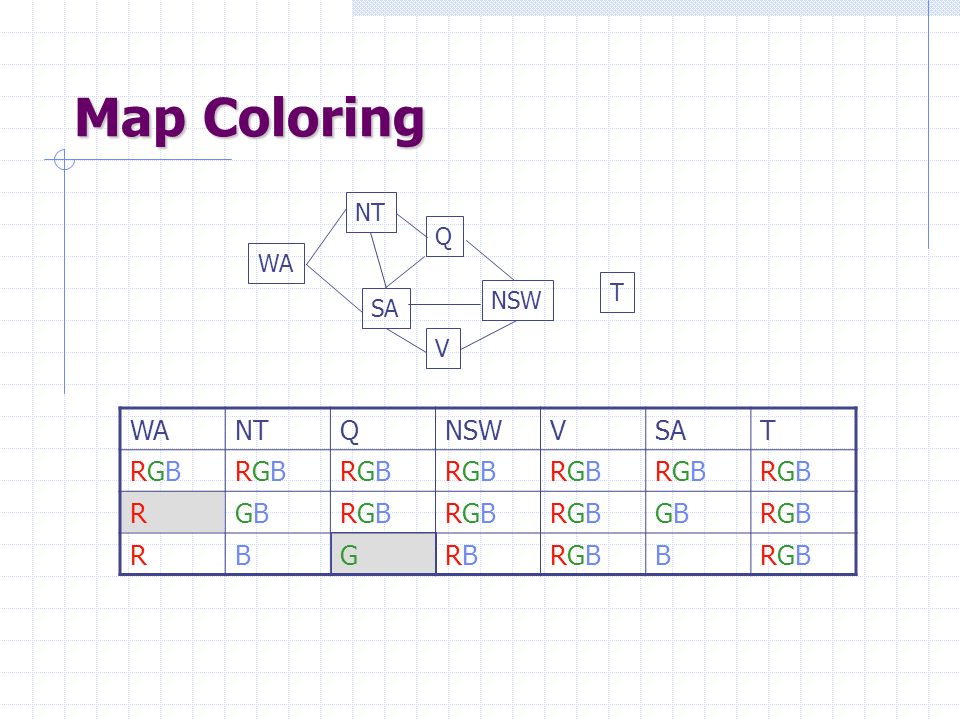
Task: Select the RGB cell directly below the Q header
Action: (383, 471)
